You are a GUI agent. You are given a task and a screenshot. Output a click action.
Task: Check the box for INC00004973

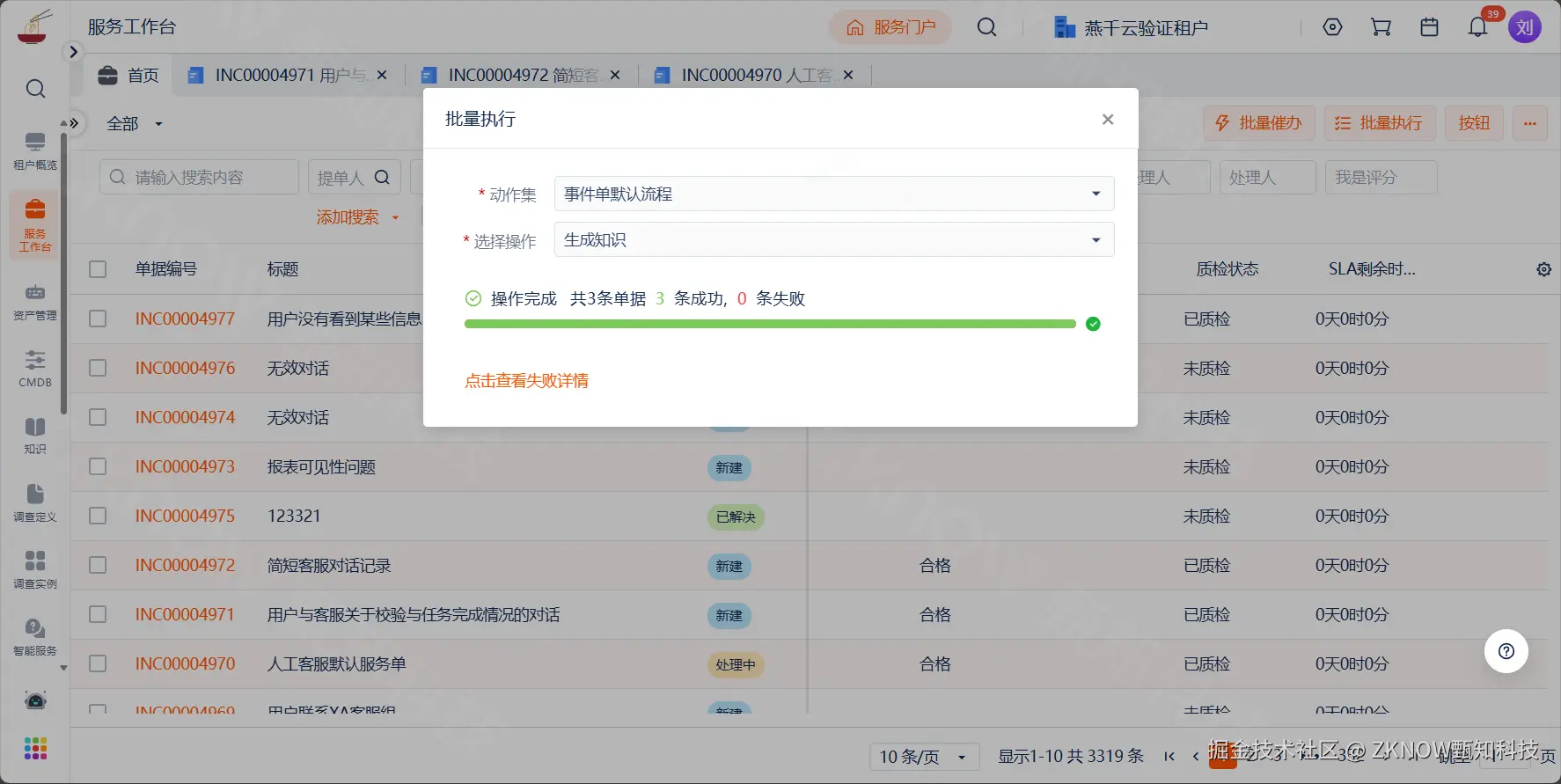pos(98,466)
